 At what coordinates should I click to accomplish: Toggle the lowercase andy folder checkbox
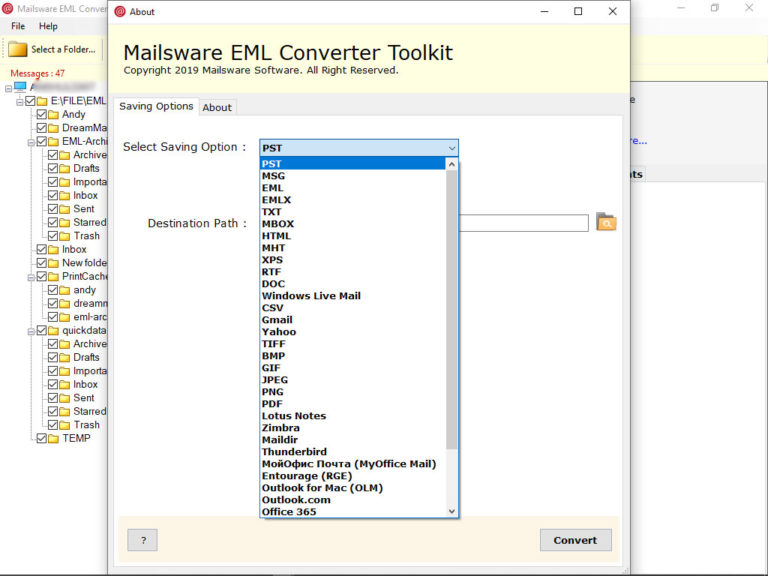click(53, 290)
